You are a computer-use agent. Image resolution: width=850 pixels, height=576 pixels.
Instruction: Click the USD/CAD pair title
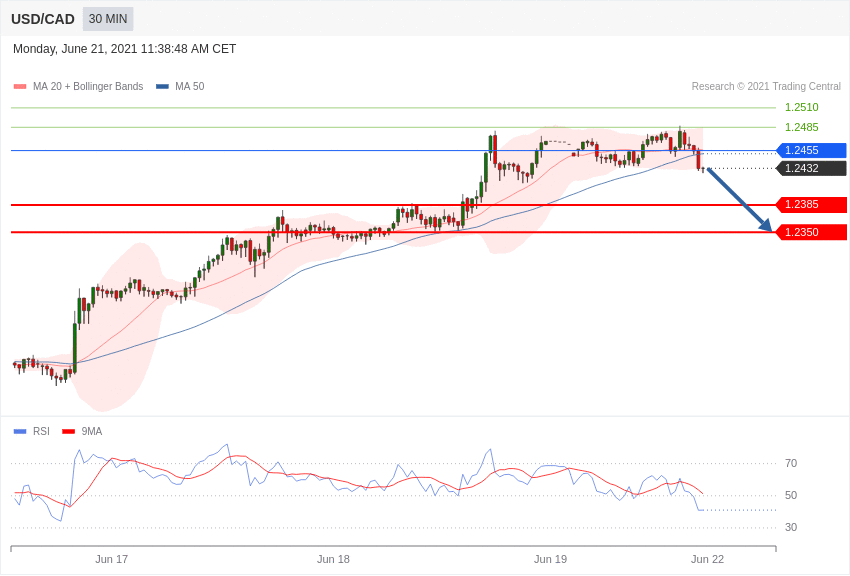(43, 19)
